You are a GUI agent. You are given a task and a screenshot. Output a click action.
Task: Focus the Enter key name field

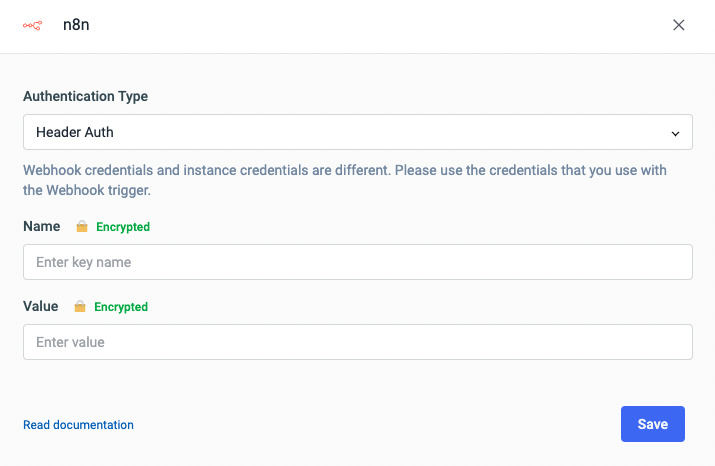click(357, 262)
